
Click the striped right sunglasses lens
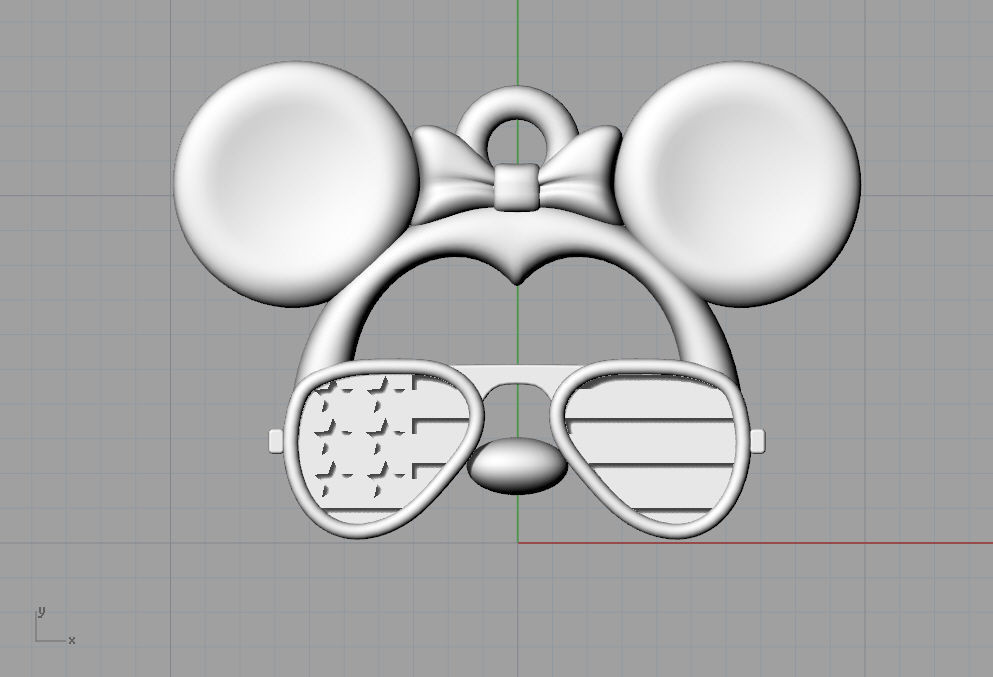pyautogui.click(x=651, y=448)
